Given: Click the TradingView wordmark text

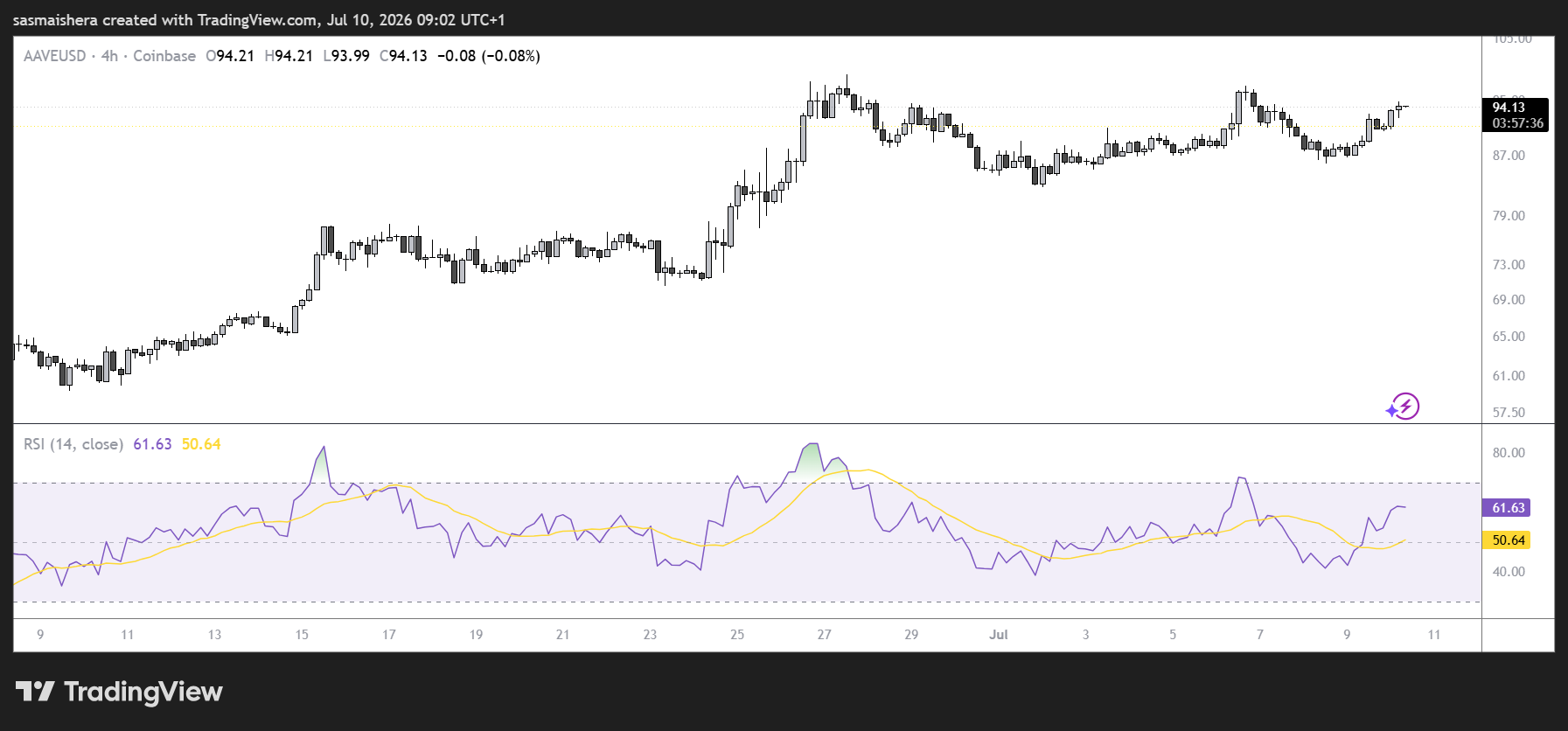Looking at the screenshot, I should [143, 692].
